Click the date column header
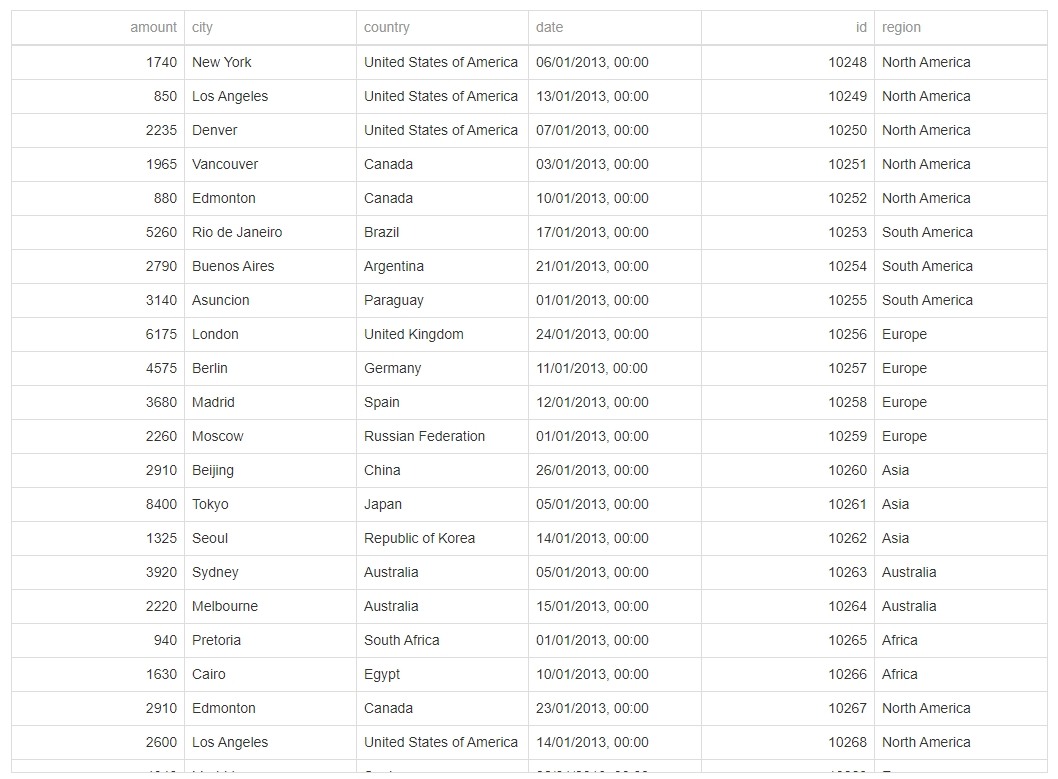 pos(549,28)
